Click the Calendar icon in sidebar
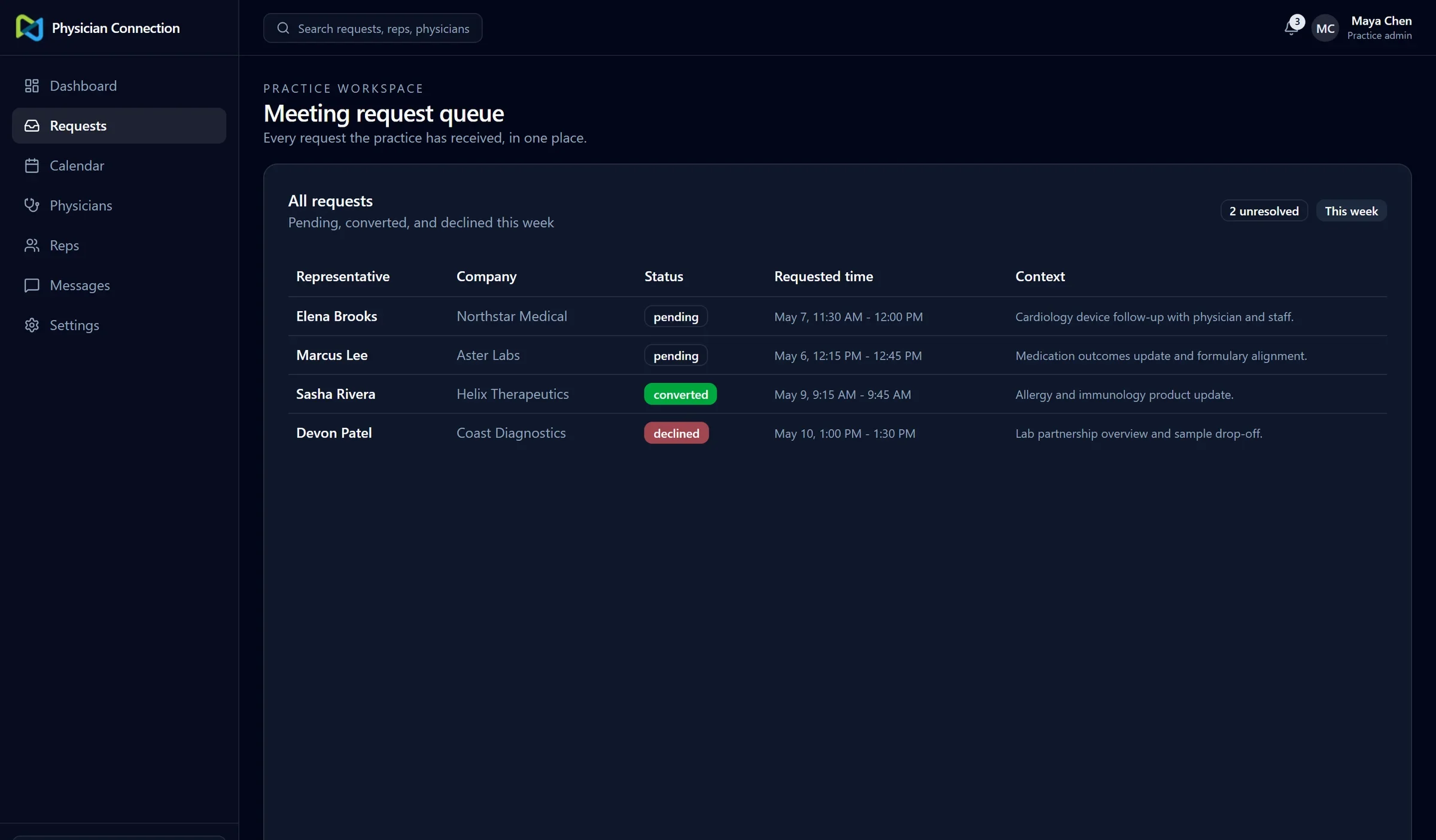 pos(32,166)
